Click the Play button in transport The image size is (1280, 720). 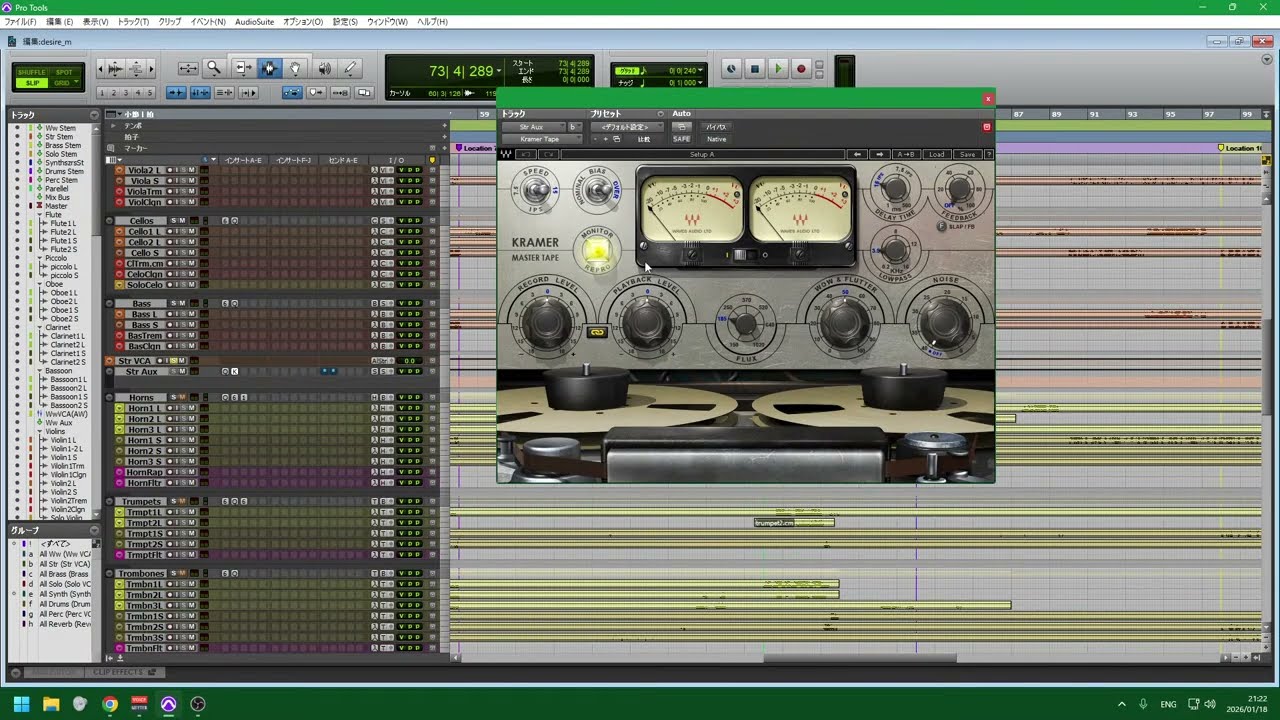778,69
